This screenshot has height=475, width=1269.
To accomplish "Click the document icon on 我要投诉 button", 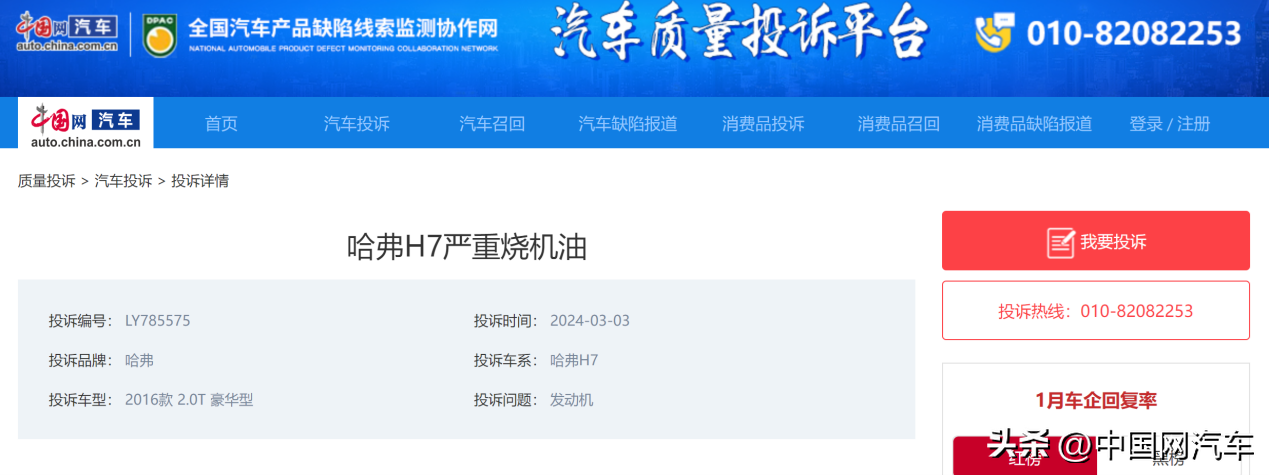I will tap(1060, 242).
